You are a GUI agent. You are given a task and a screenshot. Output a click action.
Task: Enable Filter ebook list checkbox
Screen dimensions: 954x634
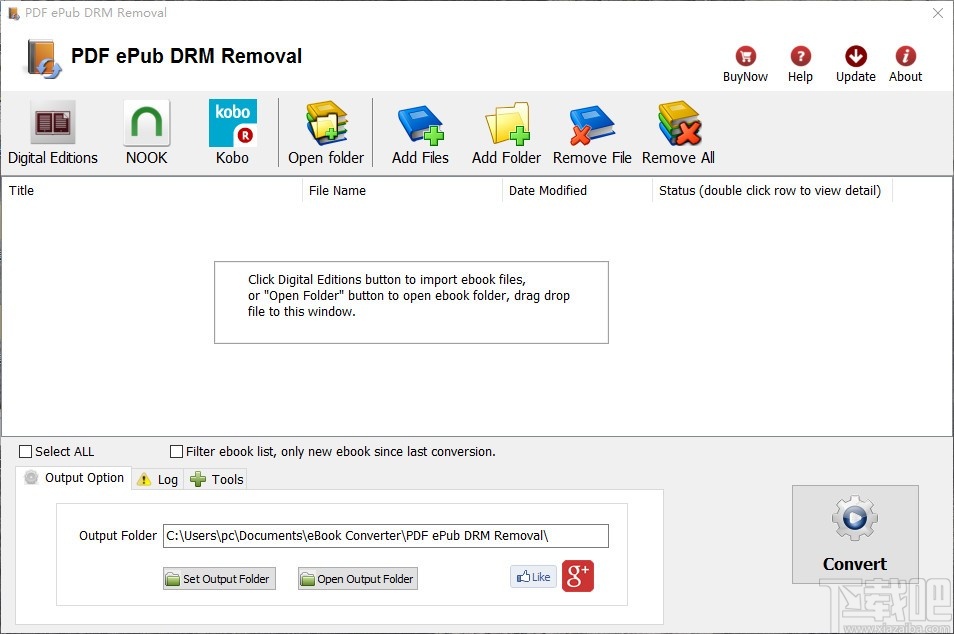pyautogui.click(x=176, y=451)
